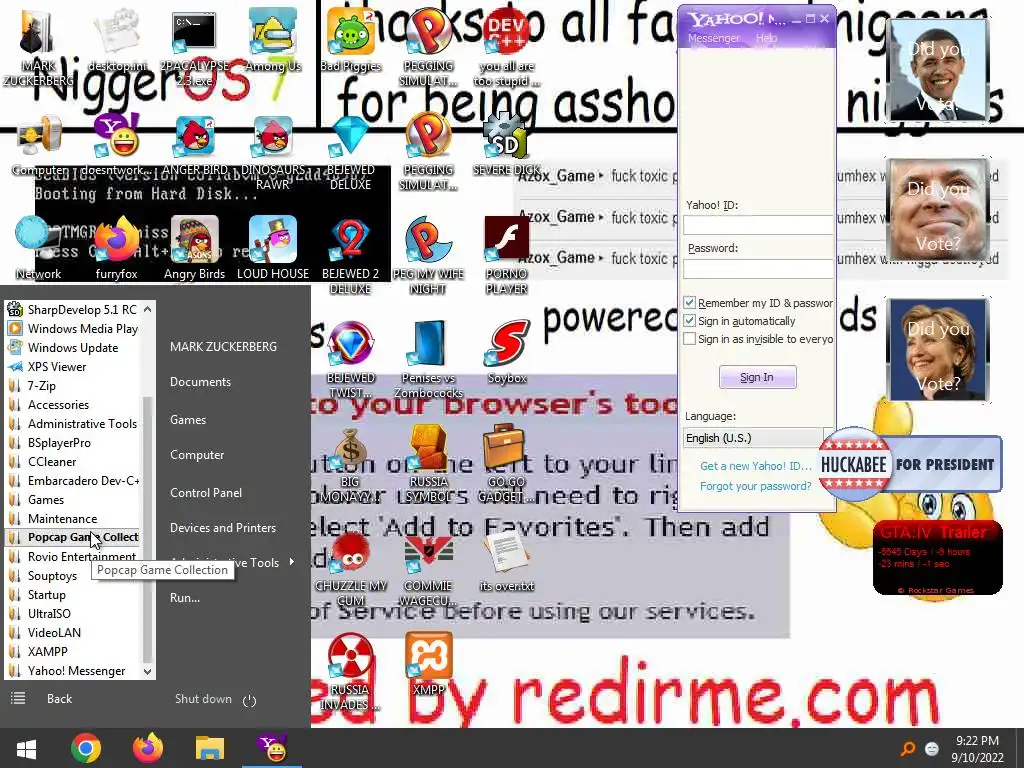The width and height of the screenshot is (1024, 768).
Task: Launch Windows Media Player from programs list
Action: pyautogui.click(x=72, y=328)
